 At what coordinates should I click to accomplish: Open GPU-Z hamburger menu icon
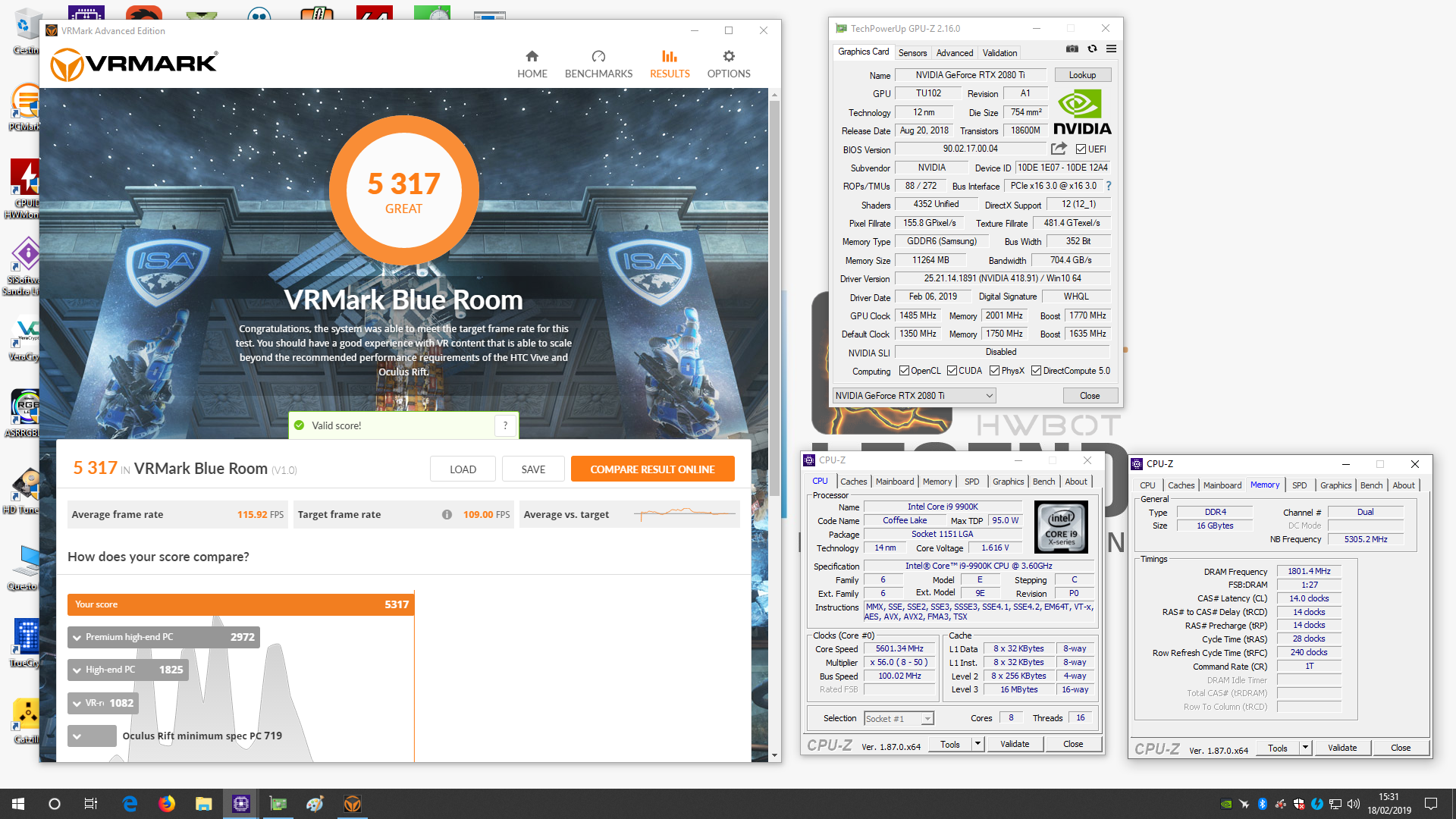[1111, 49]
